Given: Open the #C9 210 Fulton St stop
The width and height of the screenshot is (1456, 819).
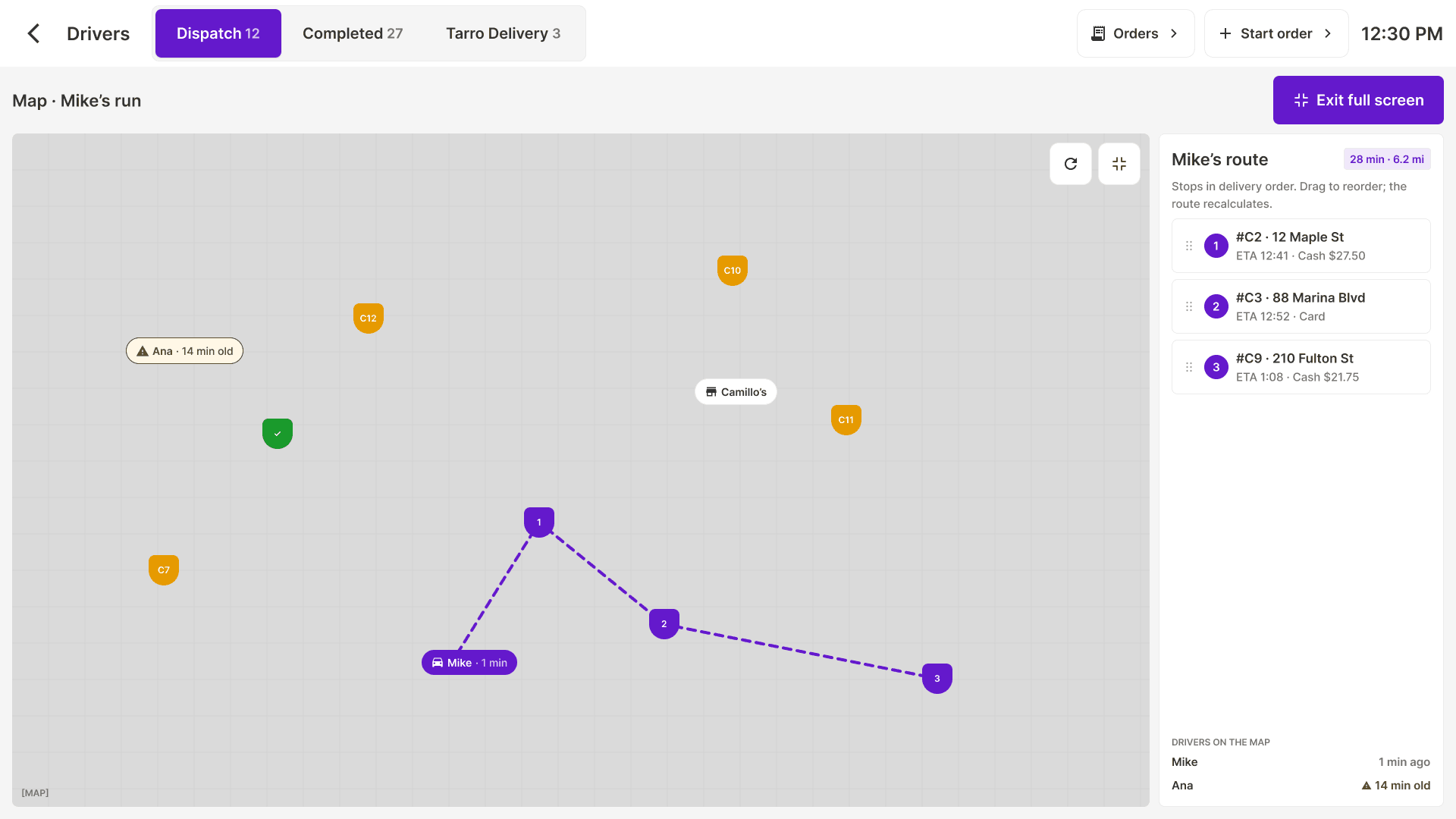Looking at the screenshot, I should click(1301, 367).
